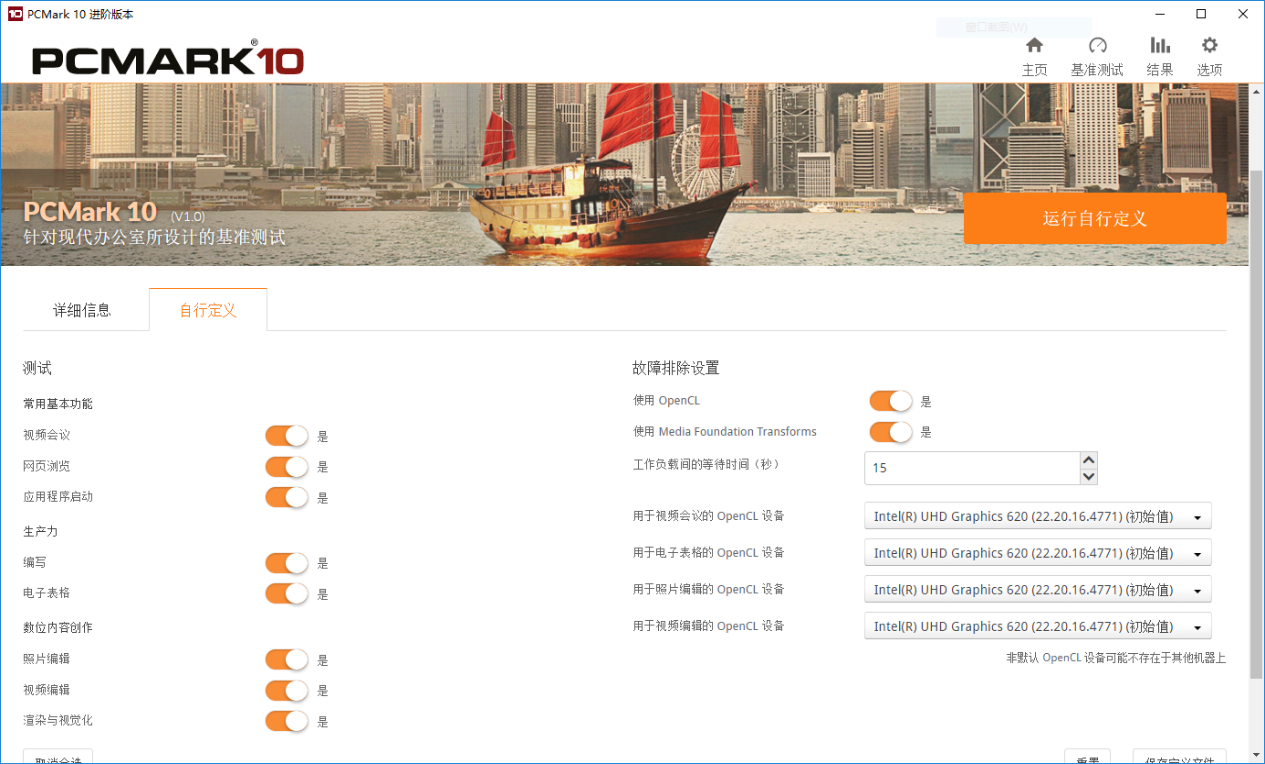Click the 非默认 OpenCL 设备 note text
Viewport: 1265px width, 764px height.
[1116, 658]
